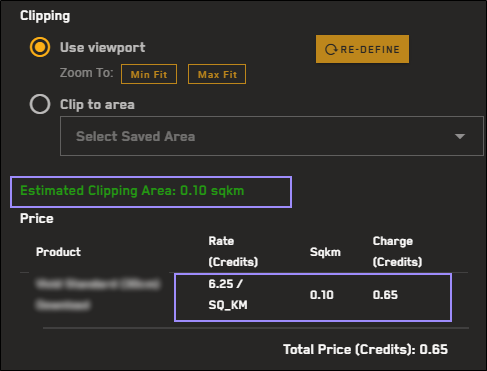The width and height of the screenshot is (487, 371).
Task: Select the Use viewport radio button
Action: [40, 47]
